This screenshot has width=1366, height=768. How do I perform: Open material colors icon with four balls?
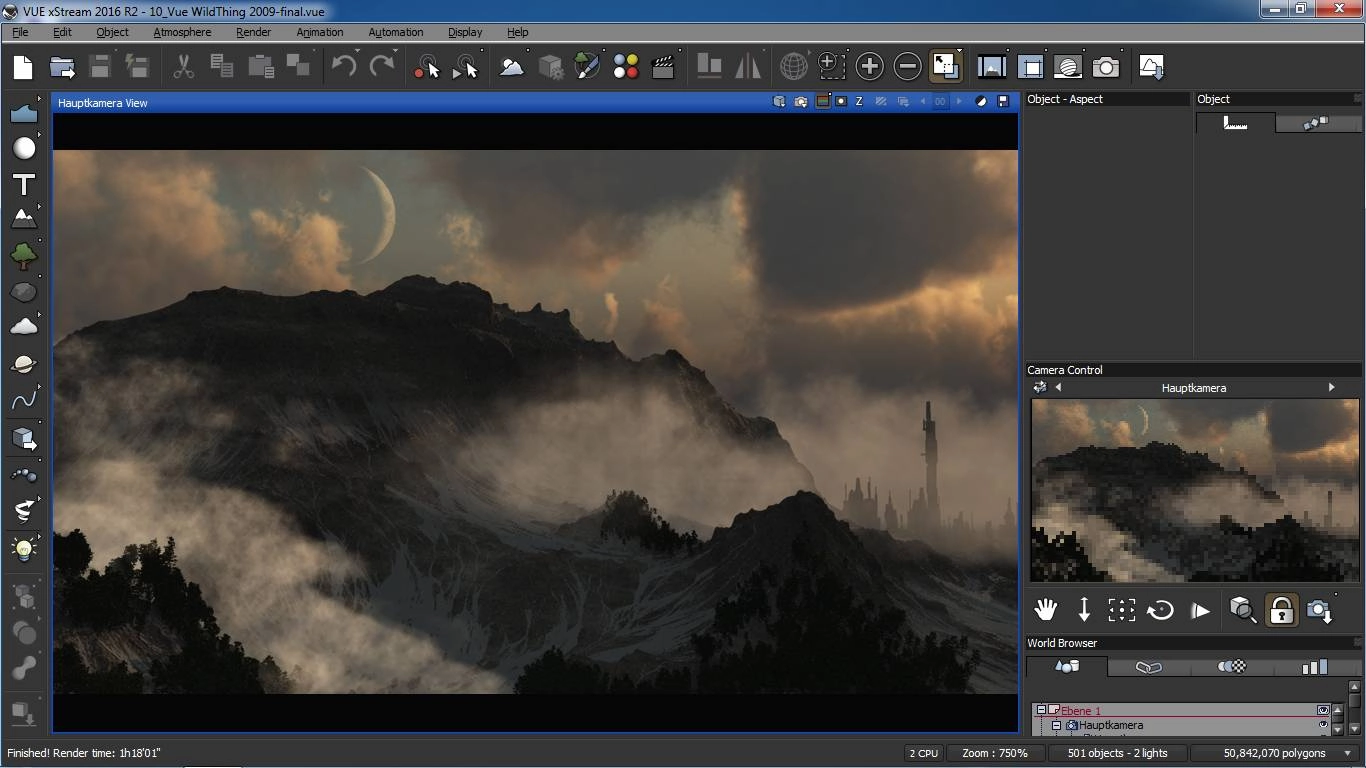626,67
